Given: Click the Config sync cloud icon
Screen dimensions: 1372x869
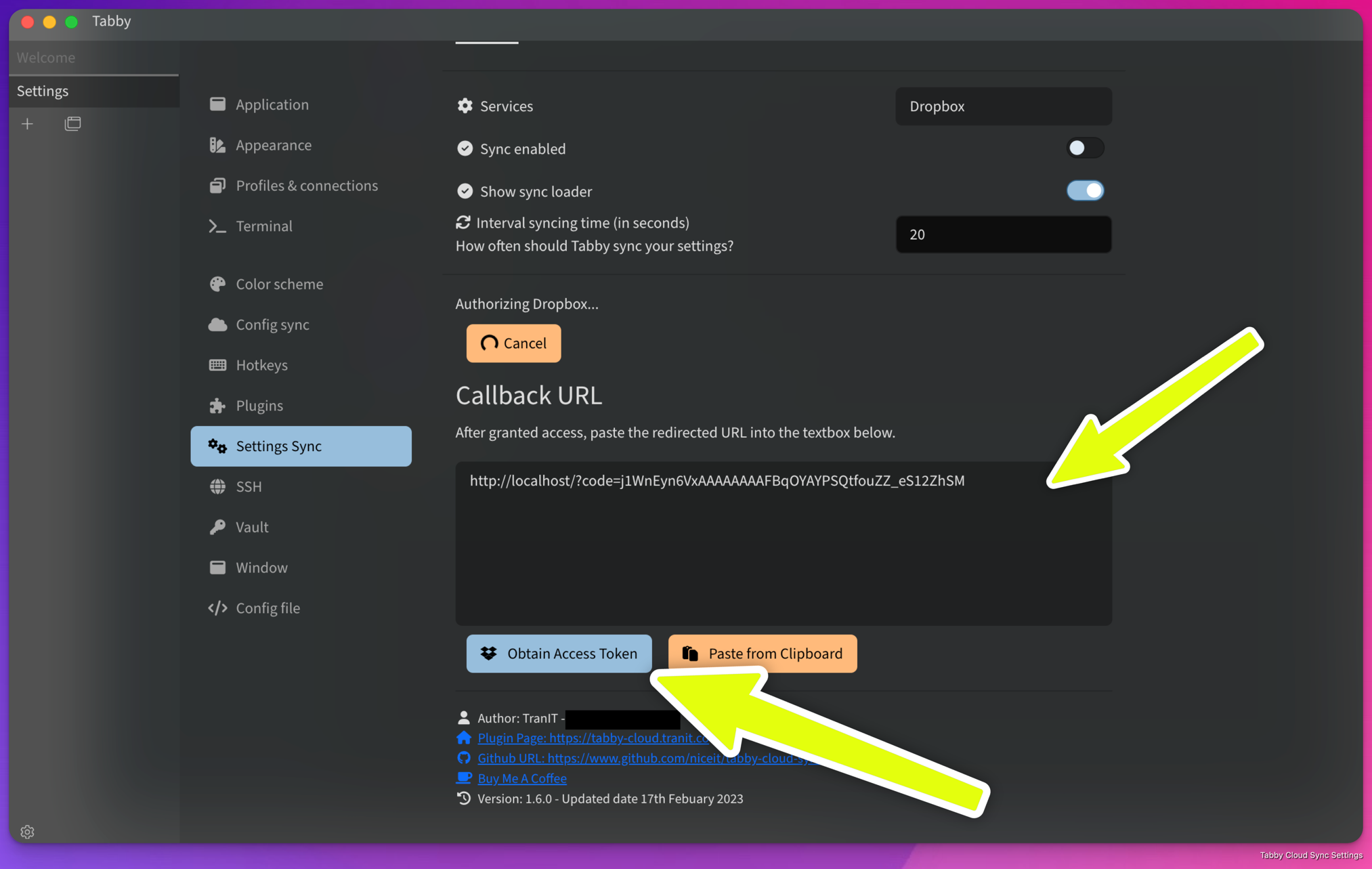Looking at the screenshot, I should (217, 324).
